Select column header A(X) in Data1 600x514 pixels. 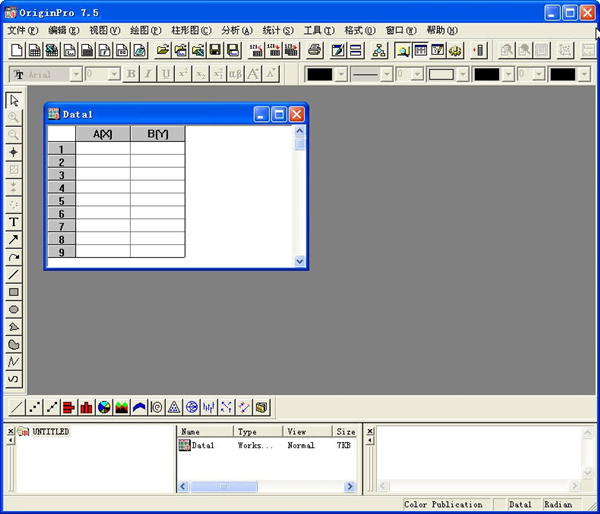pyautogui.click(x=103, y=134)
